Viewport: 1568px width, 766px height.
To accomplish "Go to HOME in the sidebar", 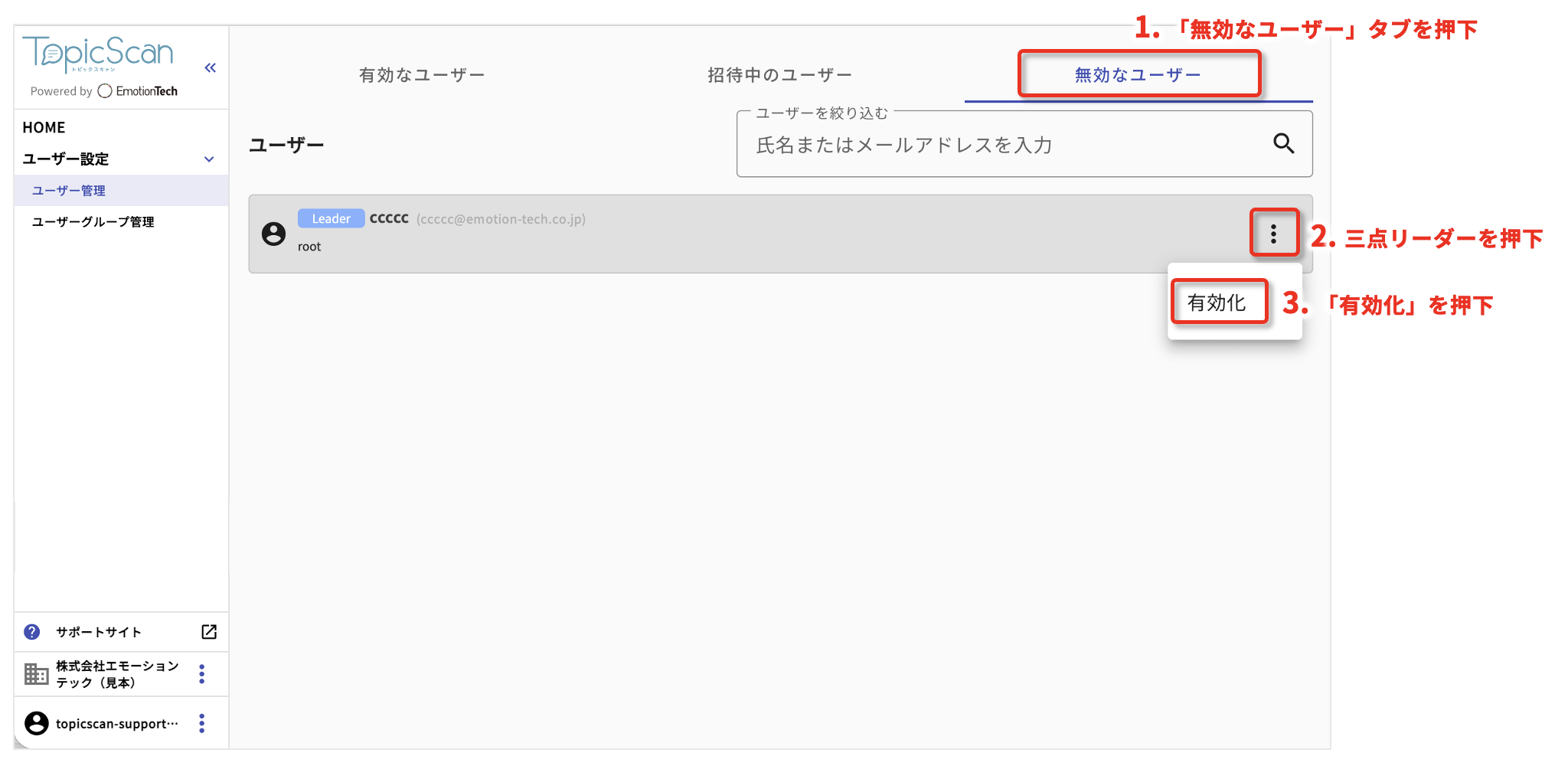I will [44, 128].
